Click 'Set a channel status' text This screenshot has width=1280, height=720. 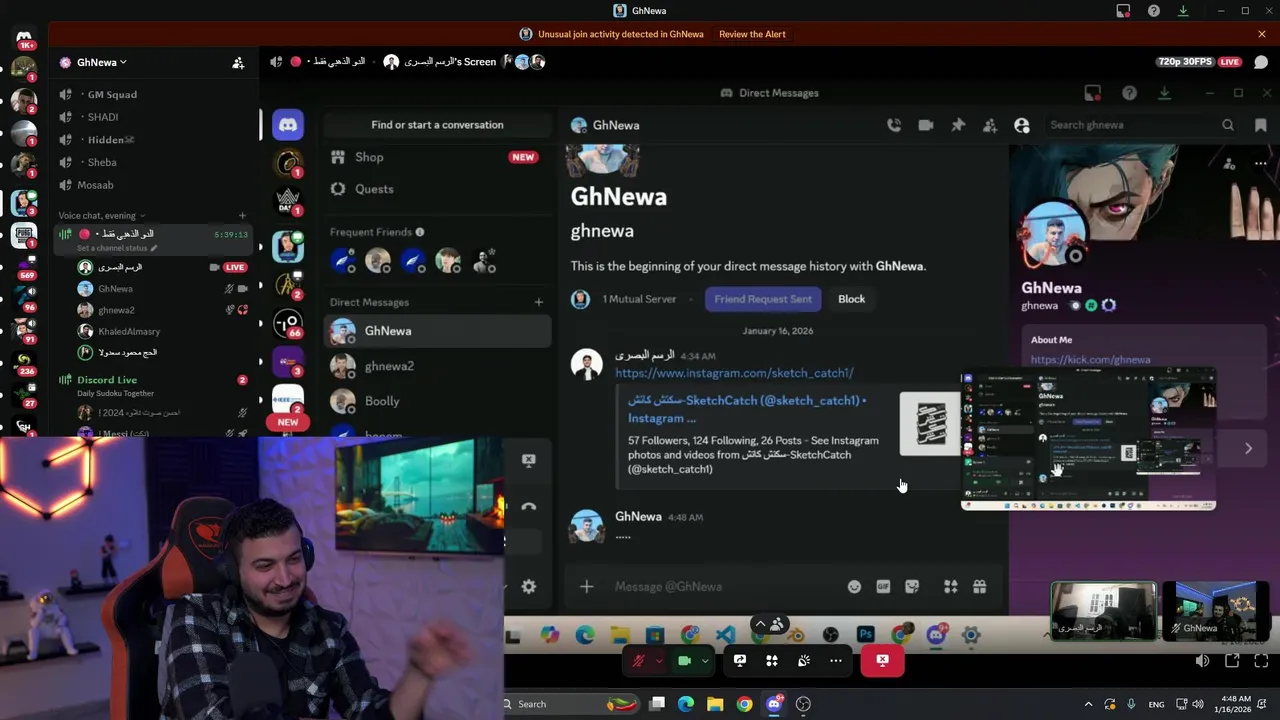113,248
